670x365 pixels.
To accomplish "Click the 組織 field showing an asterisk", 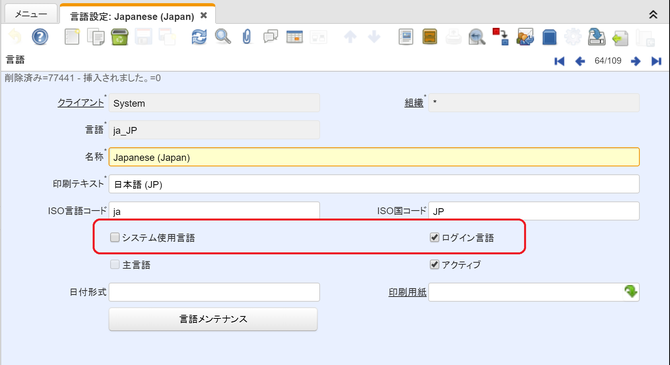I will tap(534, 103).
